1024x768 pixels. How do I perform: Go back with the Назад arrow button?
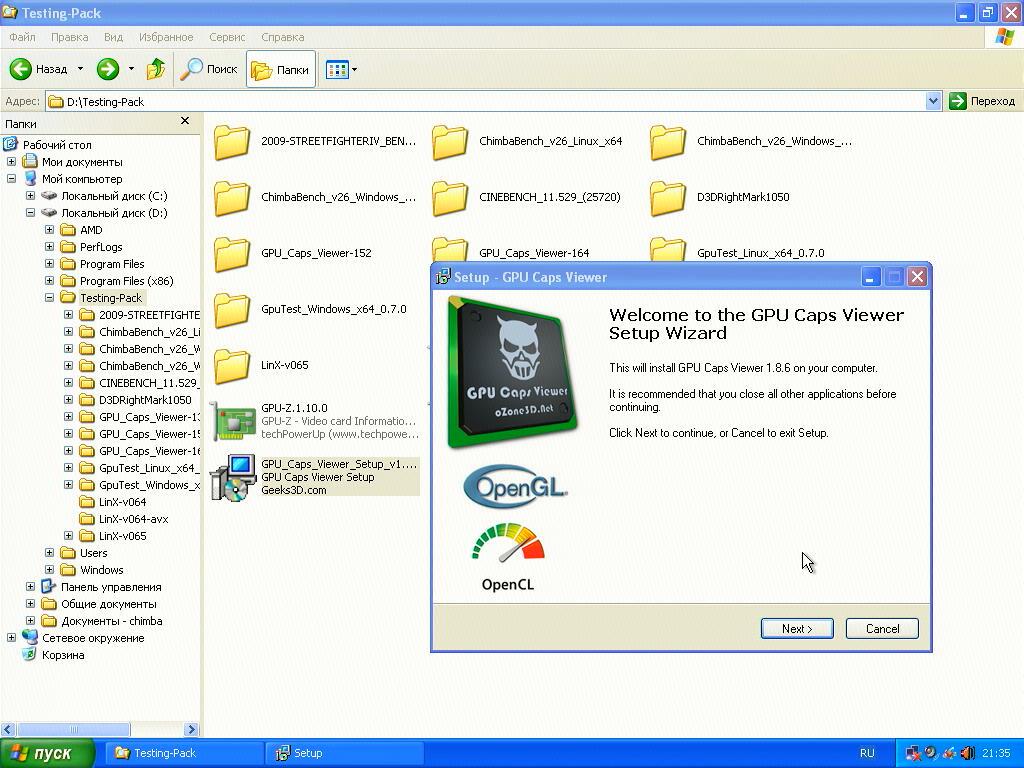coord(39,69)
